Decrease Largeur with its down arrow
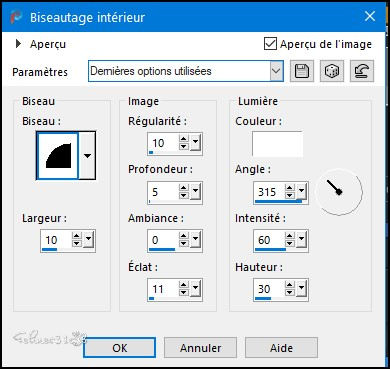Viewport: 390px width, 369px height. [77, 244]
